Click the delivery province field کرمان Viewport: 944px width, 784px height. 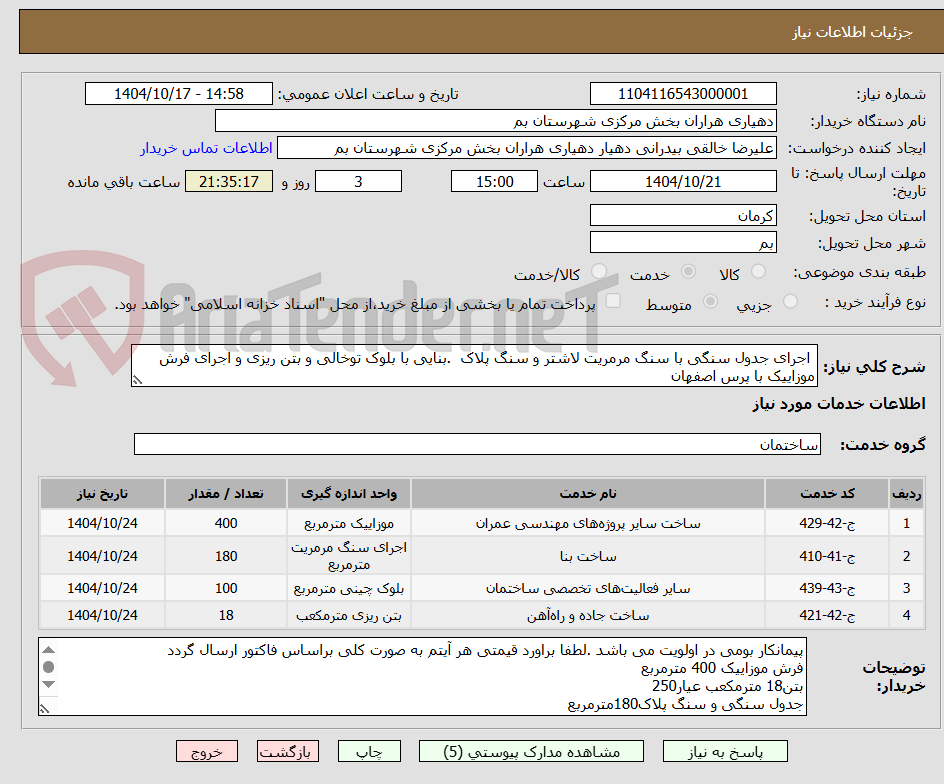(683, 216)
